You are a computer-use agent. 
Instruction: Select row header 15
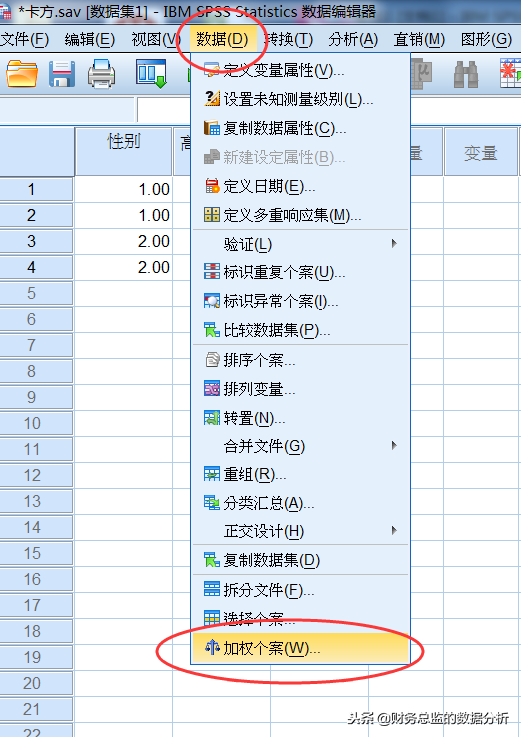tap(37, 553)
